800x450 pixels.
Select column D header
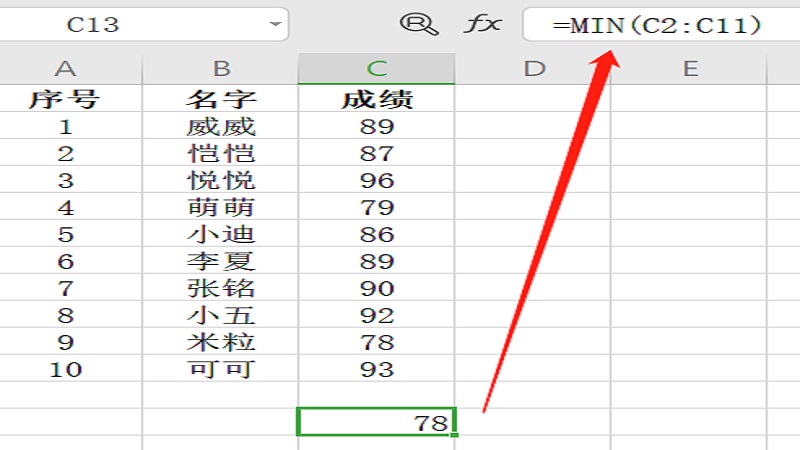point(534,68)
